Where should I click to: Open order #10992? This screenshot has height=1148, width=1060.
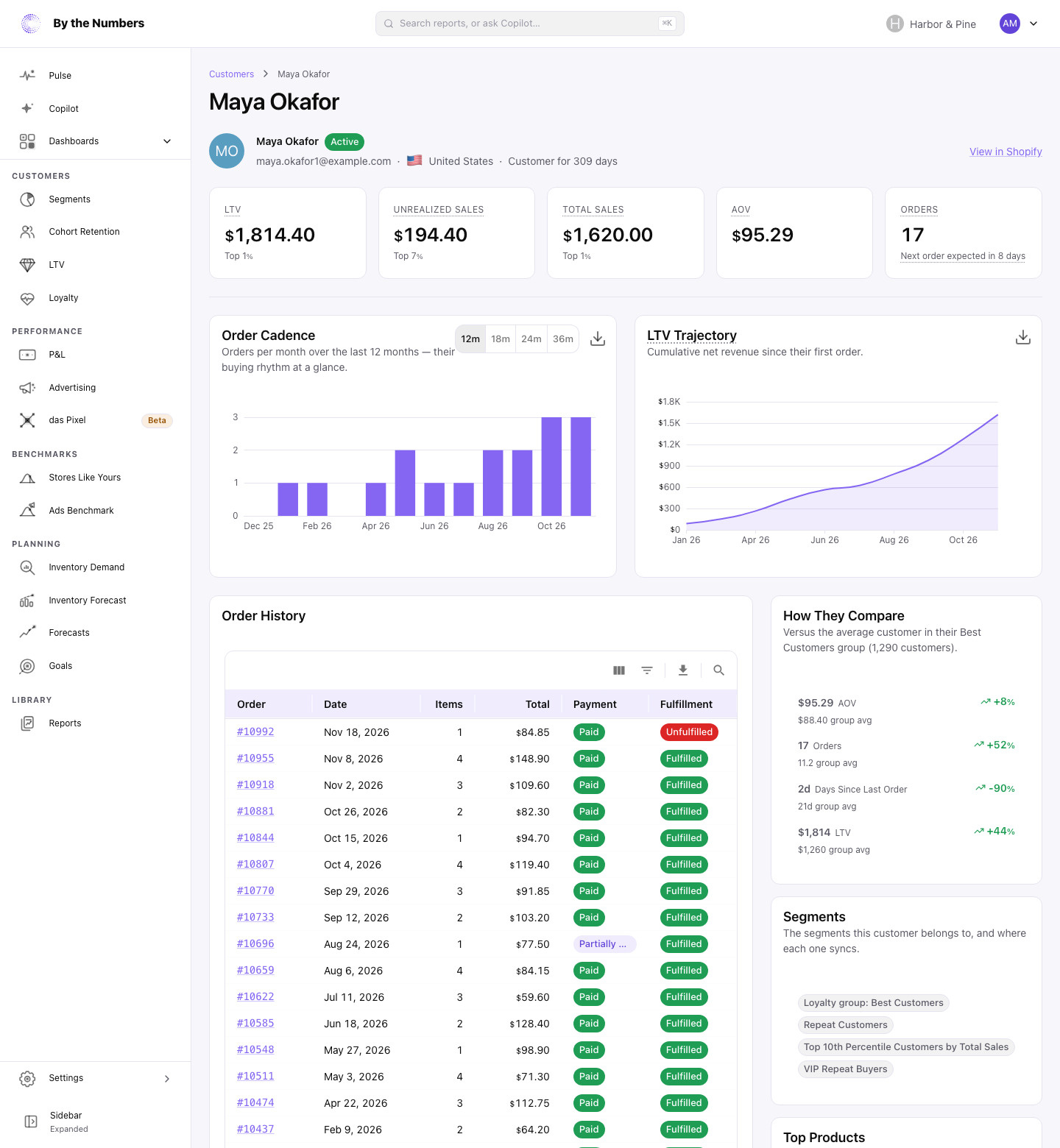[x=255, y=732]
